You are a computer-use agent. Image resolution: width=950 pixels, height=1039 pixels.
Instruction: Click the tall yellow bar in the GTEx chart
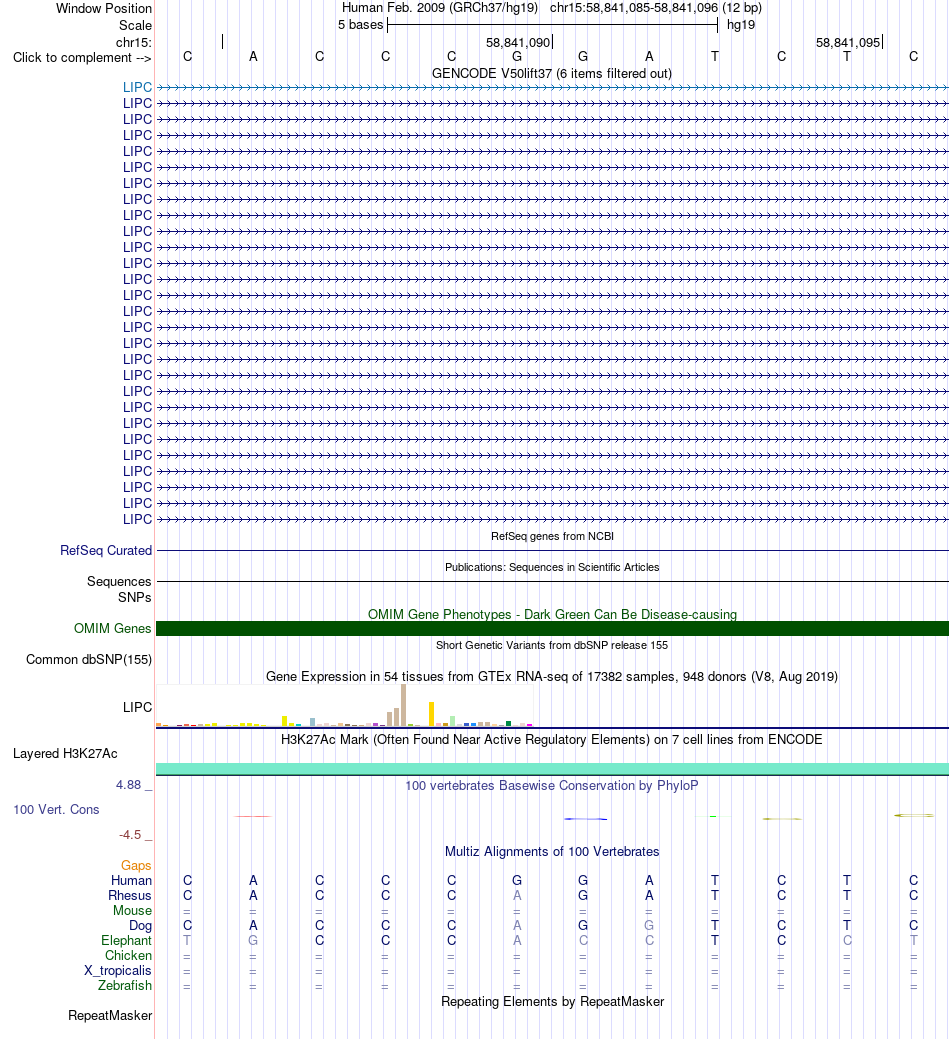(x=431, y=714)
